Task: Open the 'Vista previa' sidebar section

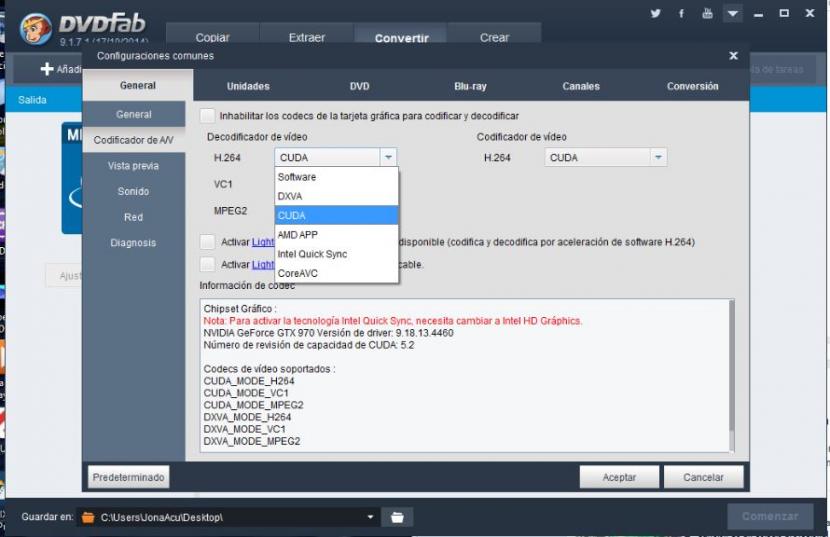Action: 133,166
